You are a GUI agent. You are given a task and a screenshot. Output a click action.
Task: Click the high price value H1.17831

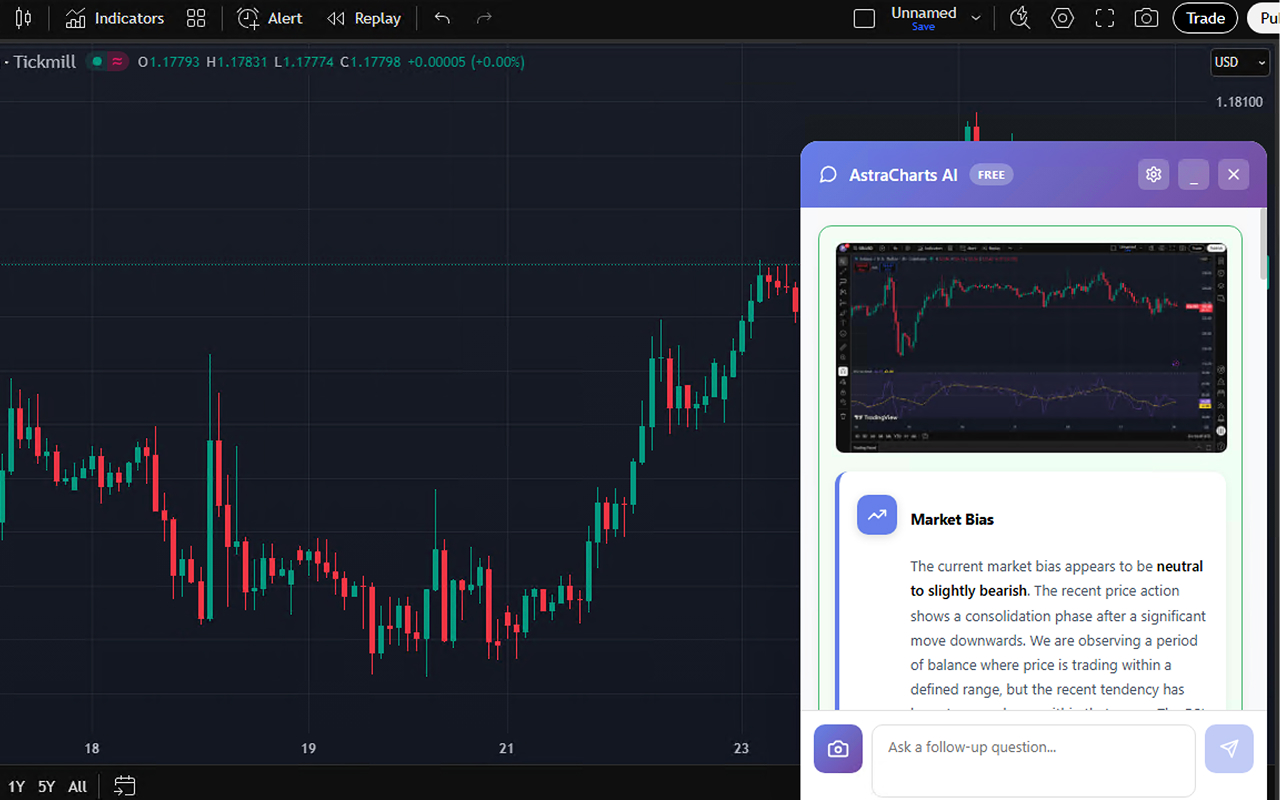(237, 62)
